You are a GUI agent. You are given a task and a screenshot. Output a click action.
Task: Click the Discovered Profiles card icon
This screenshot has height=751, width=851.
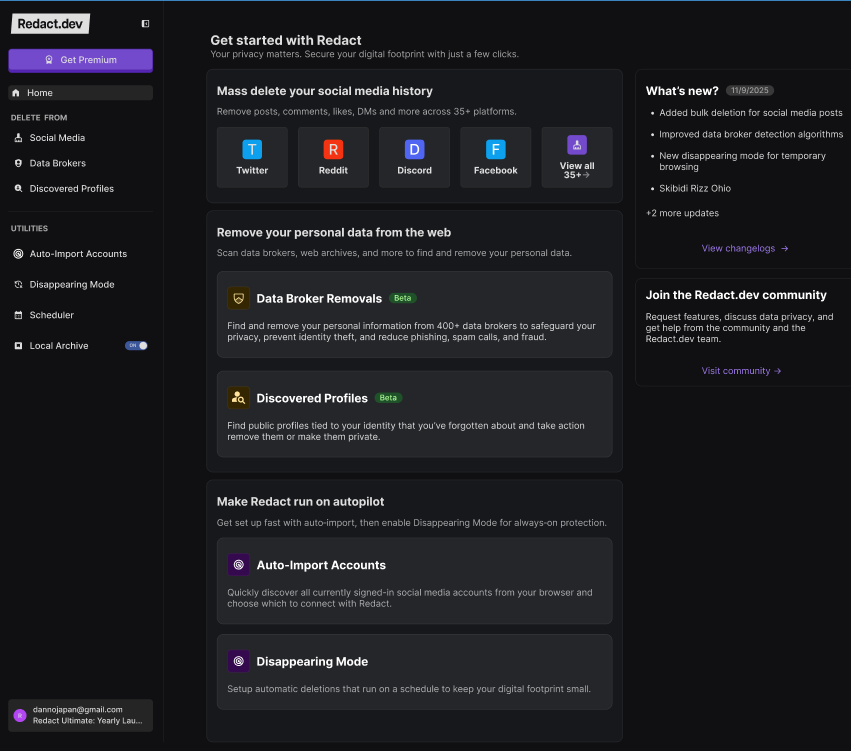238,398
